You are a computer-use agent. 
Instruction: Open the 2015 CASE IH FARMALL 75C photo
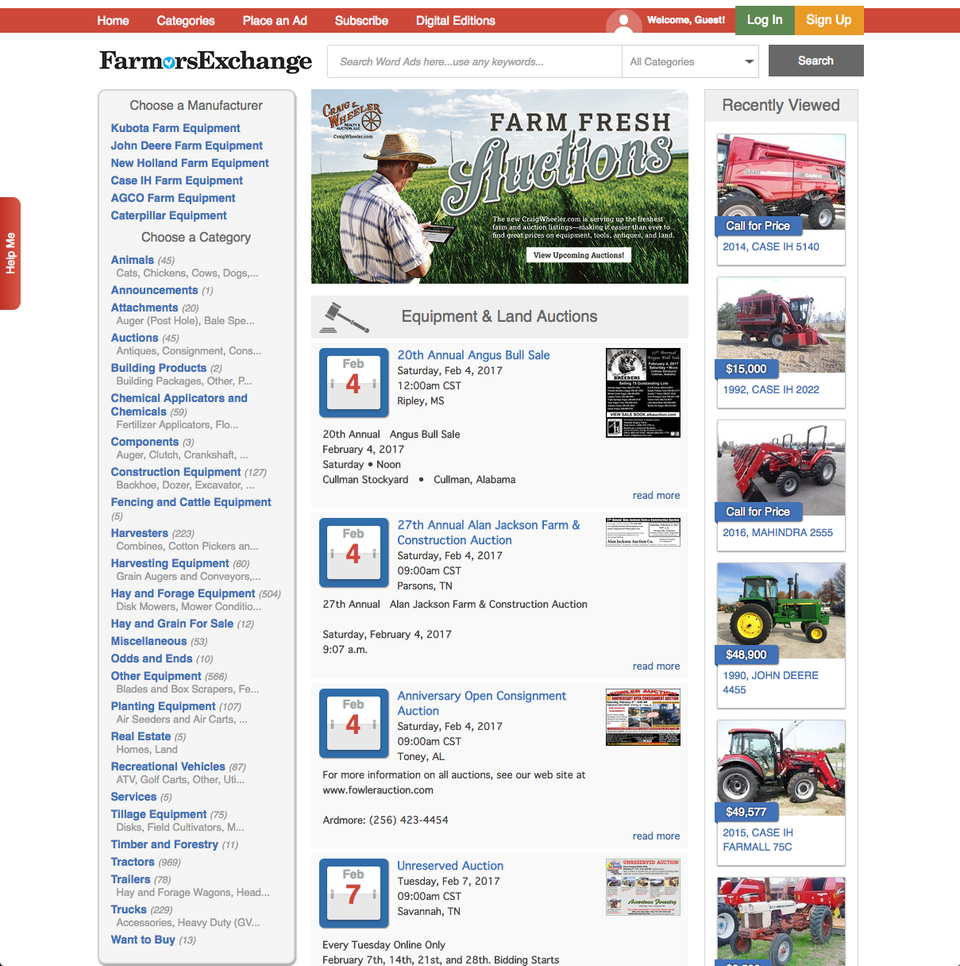point(781,768)
